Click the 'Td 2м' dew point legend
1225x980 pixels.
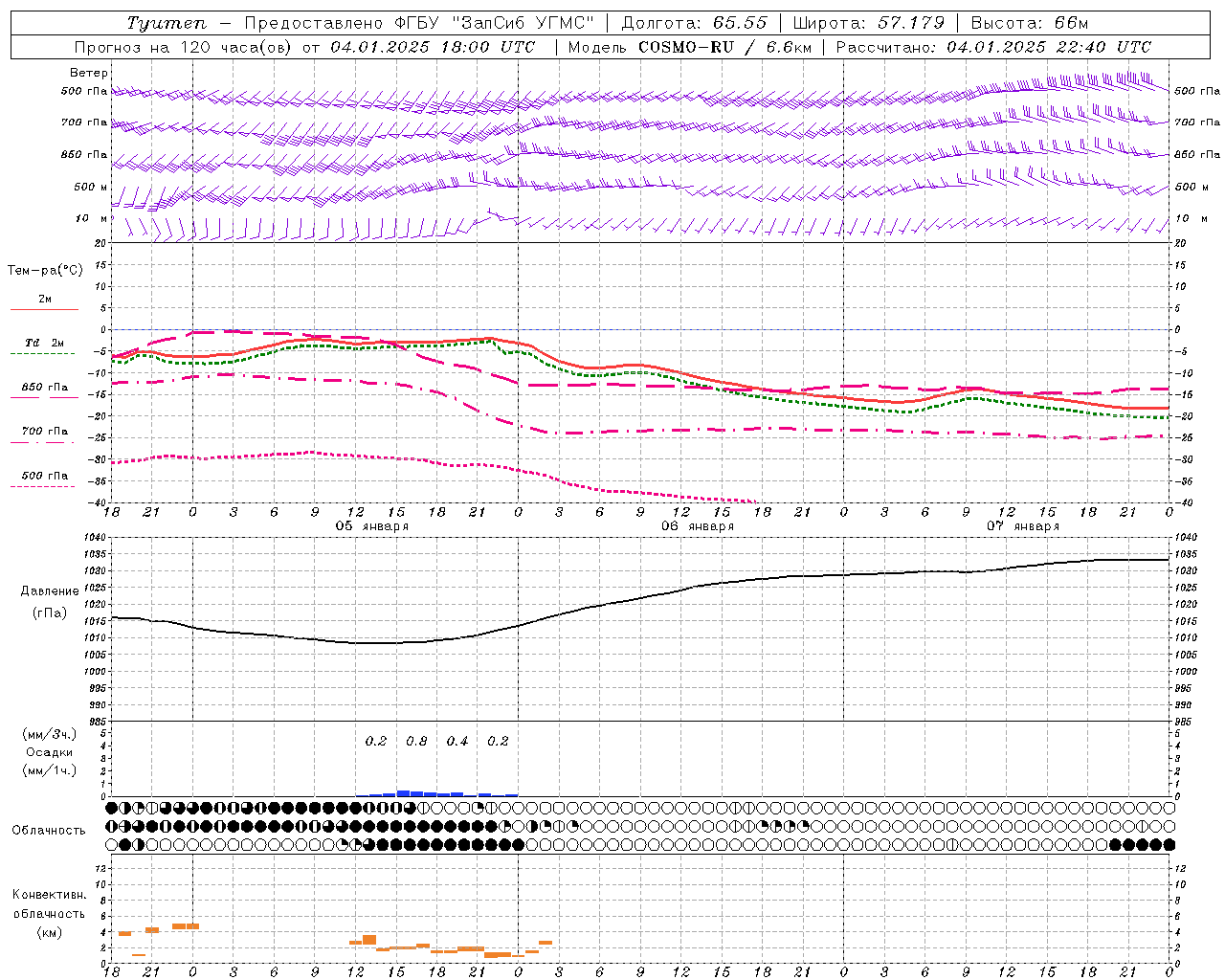click(45, 344)
